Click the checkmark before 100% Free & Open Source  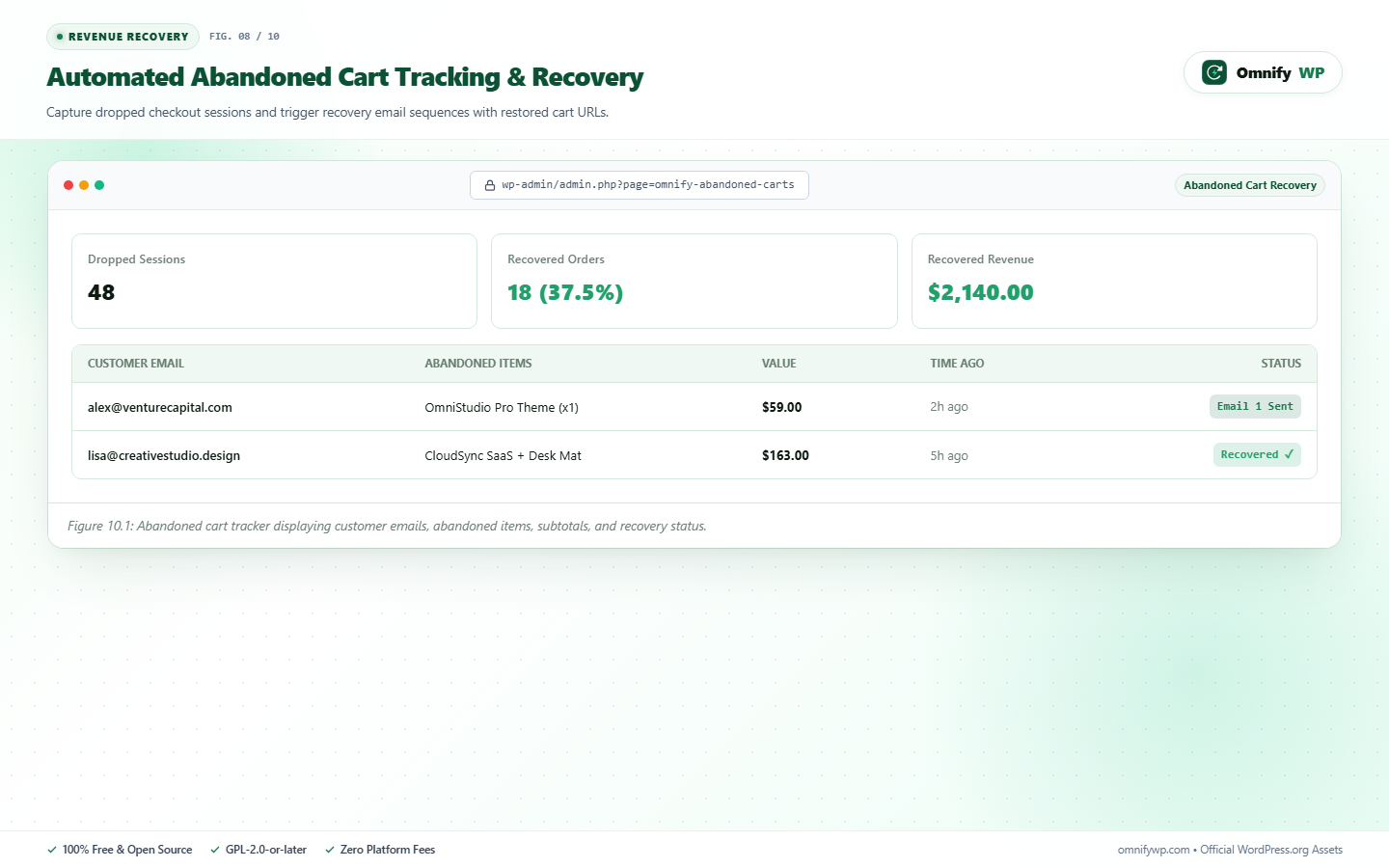[52, 850]
